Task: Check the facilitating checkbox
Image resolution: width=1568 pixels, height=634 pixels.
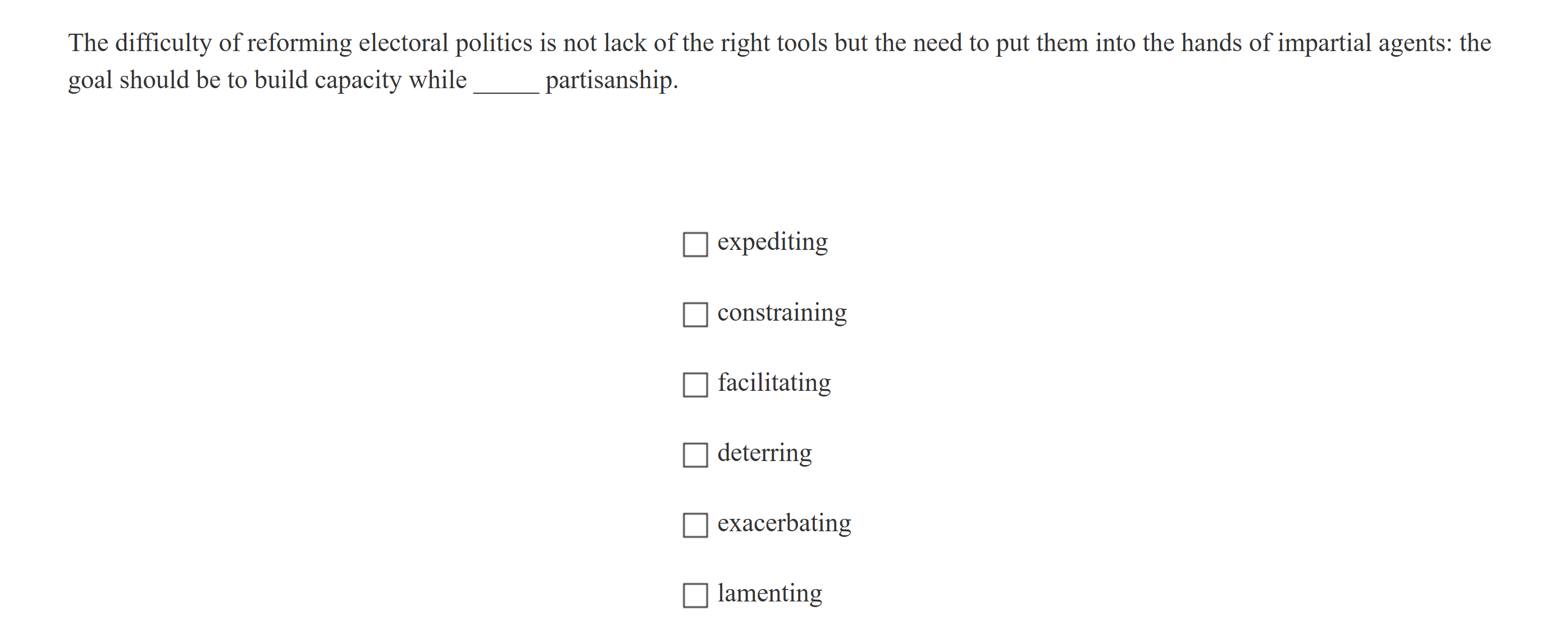Action: [x=695, y=384]
